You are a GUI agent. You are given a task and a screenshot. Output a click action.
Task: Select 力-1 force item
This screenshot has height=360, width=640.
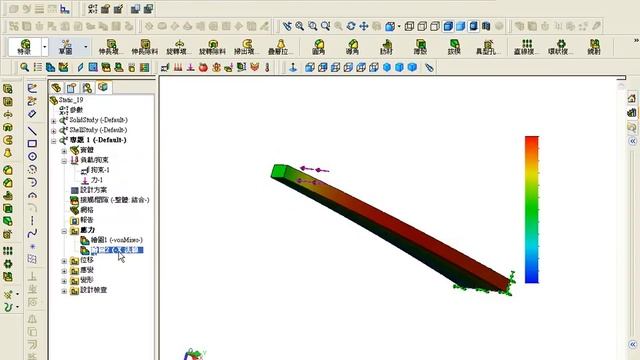[x=92, y=180]
